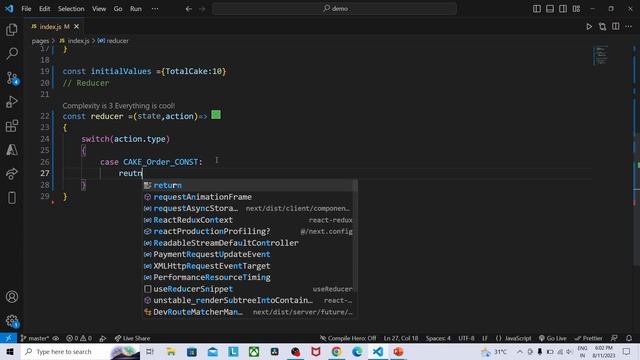
Task: Toggle the secondary side bar layout
Action: coord(563,9)
